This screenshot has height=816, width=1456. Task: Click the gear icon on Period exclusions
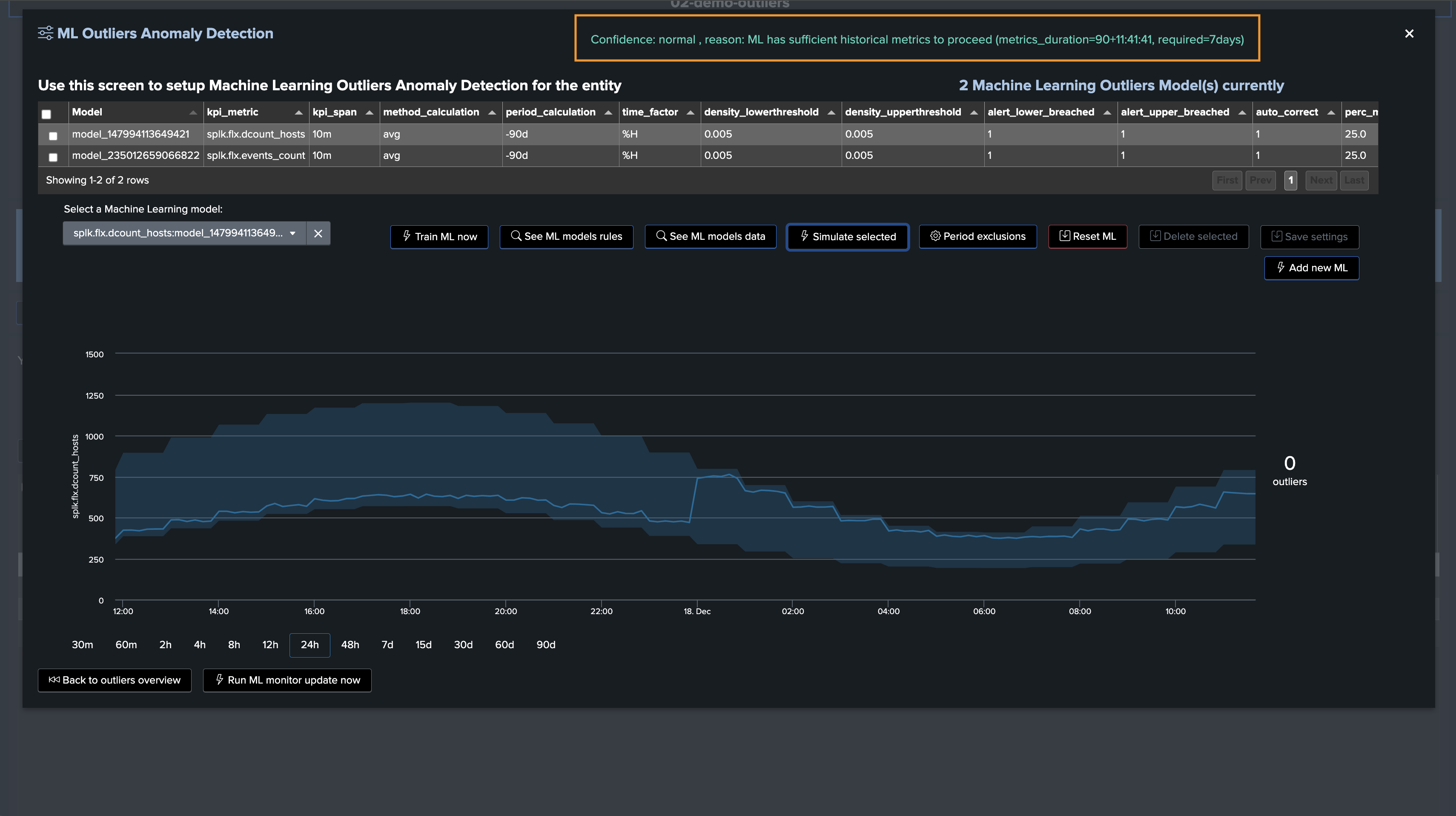935,236
